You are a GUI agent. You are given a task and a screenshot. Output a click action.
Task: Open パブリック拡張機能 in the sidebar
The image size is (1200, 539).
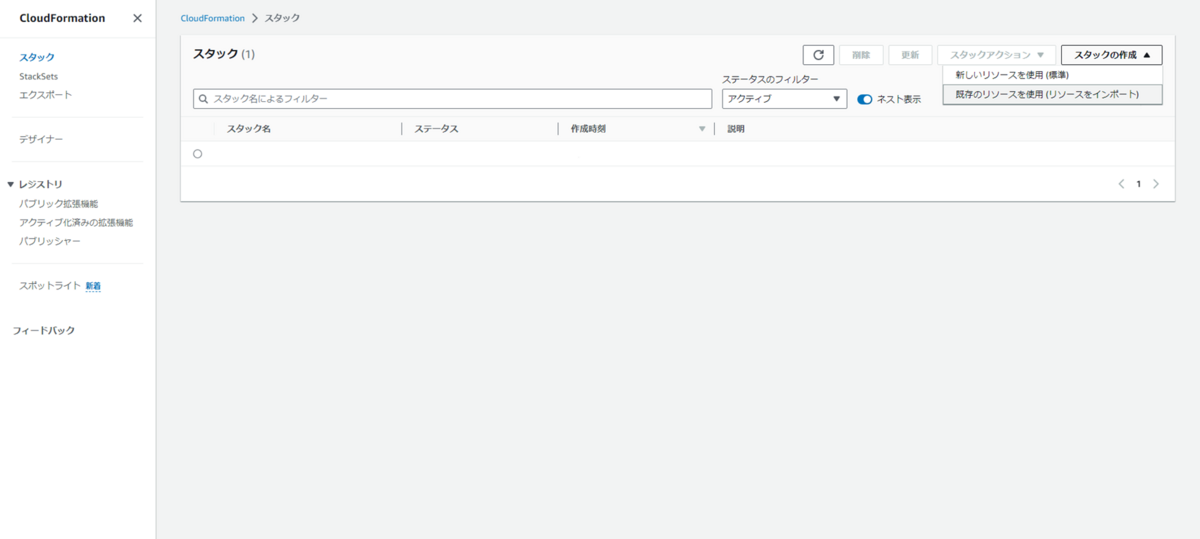[x=59, y=203]
